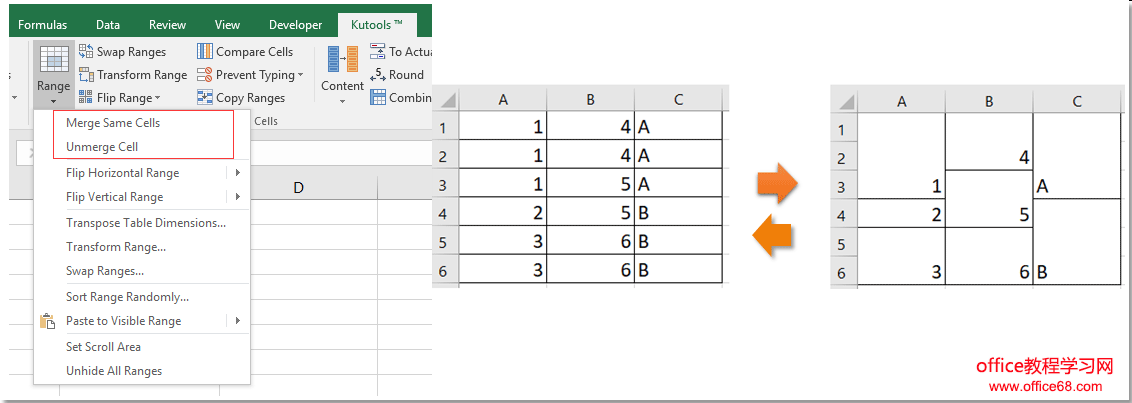Click the Swap Ranges icon
Screen dimensions: 1132x403
coord(86,52)
